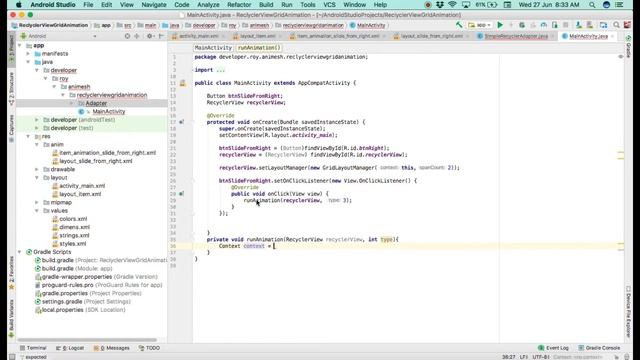Open the TODO tool window
The width and height of the screenshot is (640, 360).
click(149, 348)
